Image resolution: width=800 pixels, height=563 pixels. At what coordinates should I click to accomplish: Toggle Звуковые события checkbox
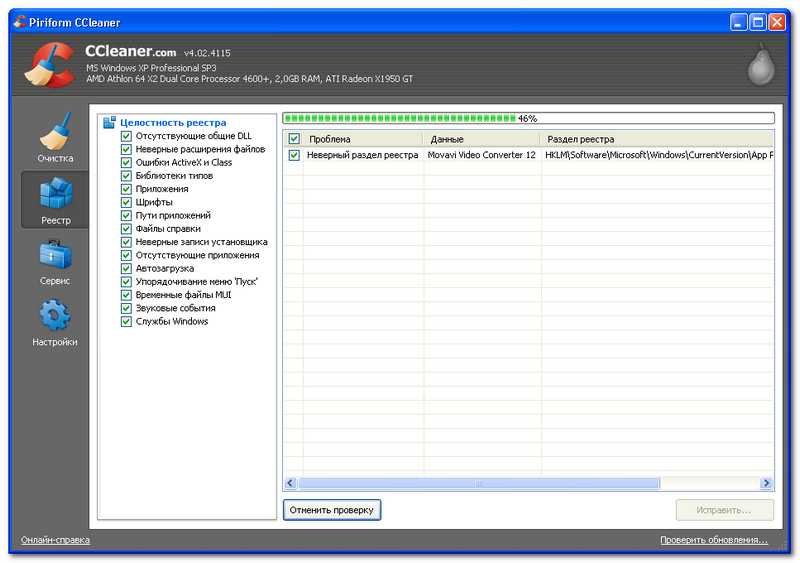click(126, 309)
